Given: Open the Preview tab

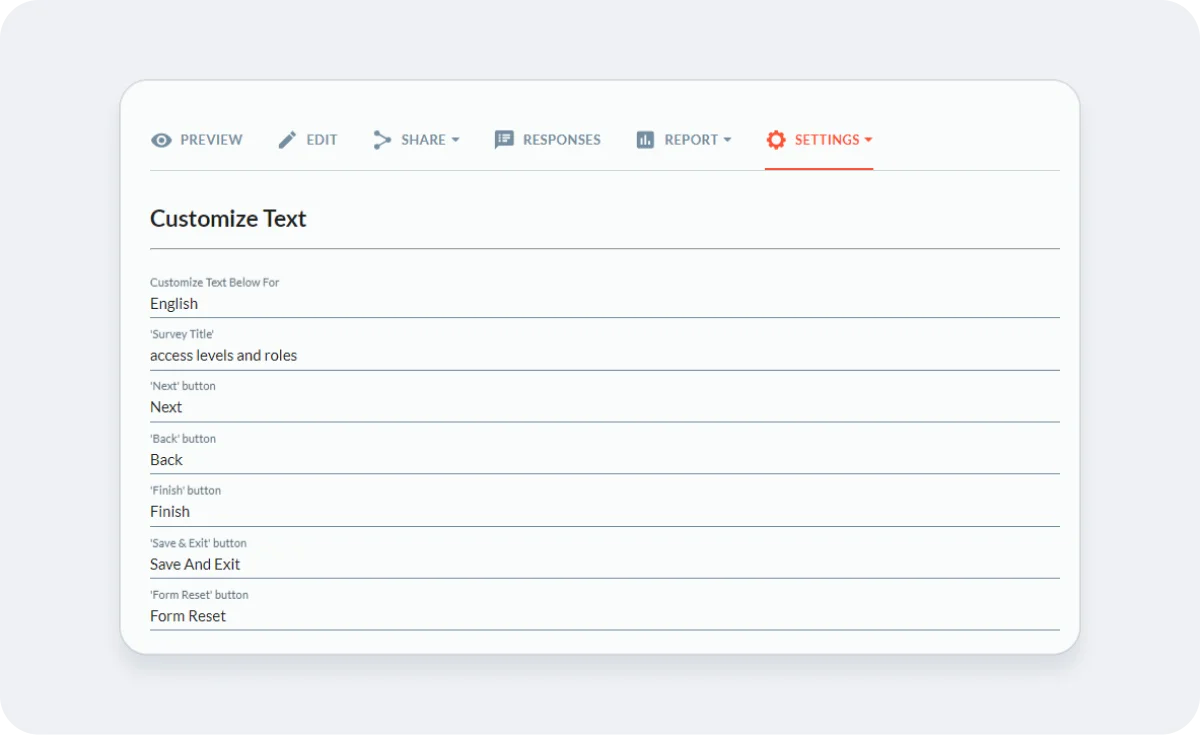Looking at the screenshot, I should tap(197, 140).
